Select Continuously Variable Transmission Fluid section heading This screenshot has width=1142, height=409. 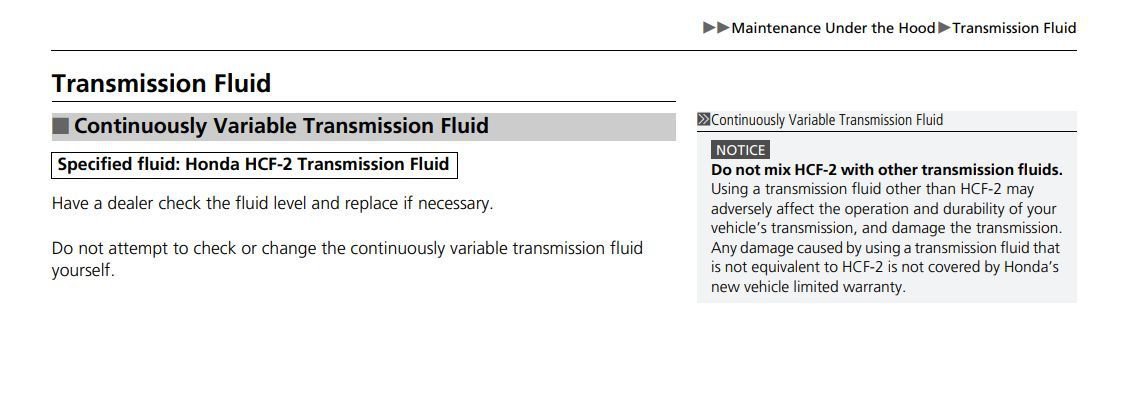point(281,126)
